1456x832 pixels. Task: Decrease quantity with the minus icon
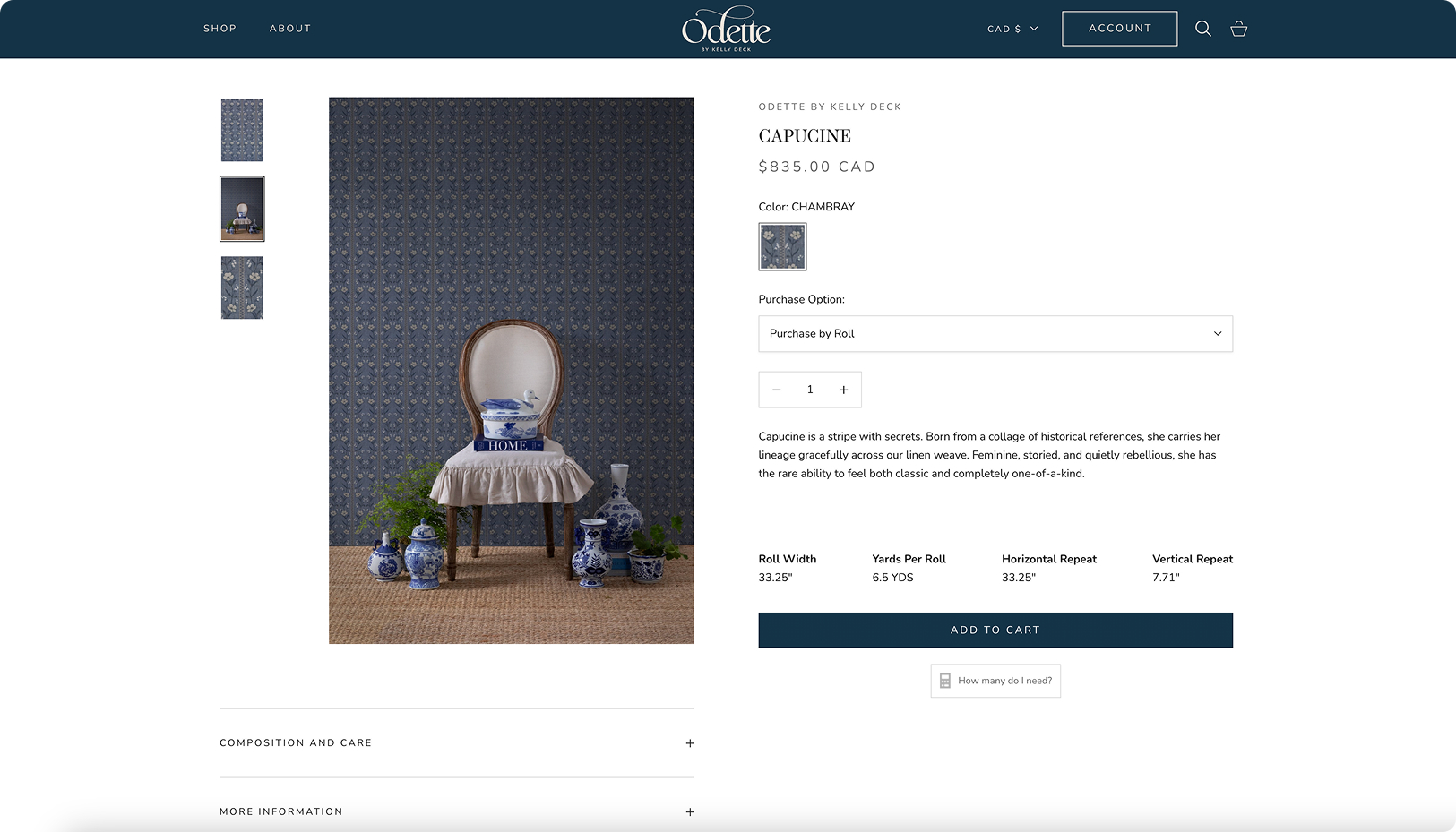tap(777, 390)
